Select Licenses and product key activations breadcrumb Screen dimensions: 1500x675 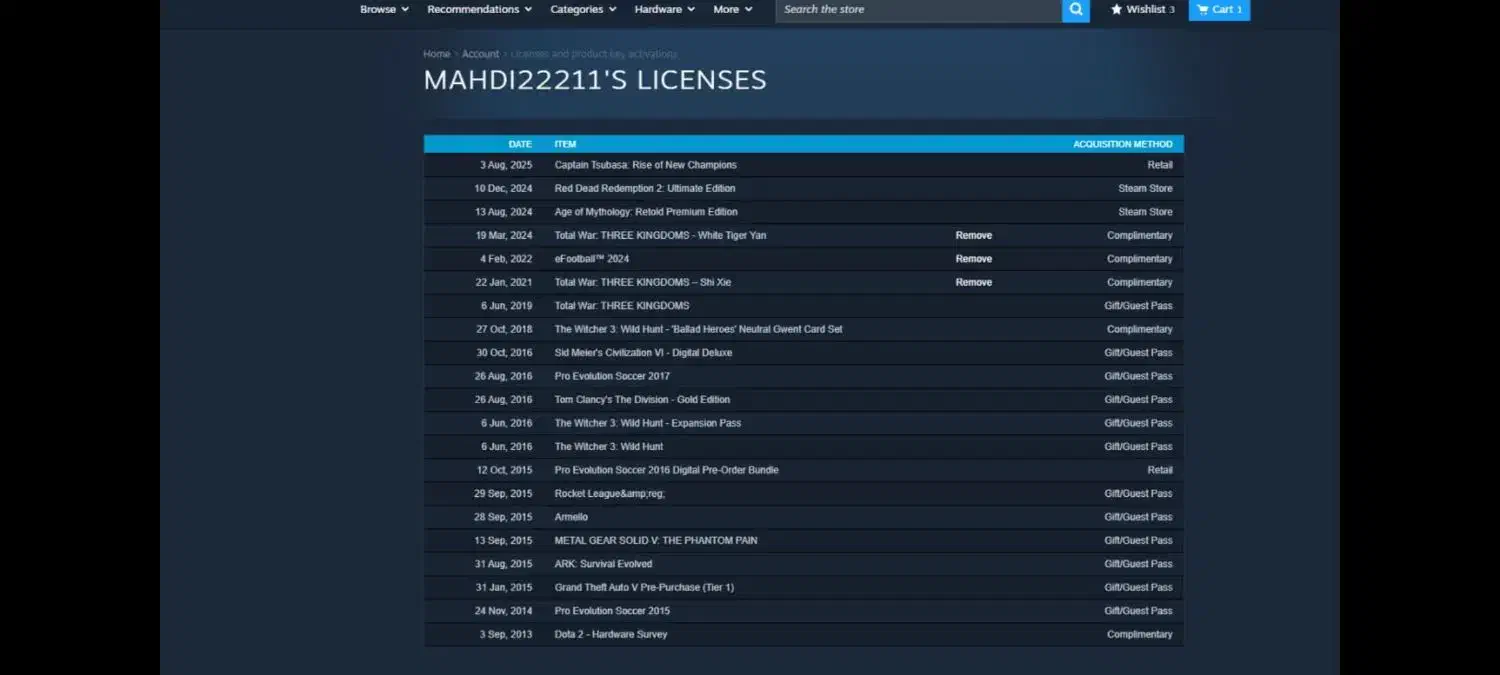click(x=594, y=54)
